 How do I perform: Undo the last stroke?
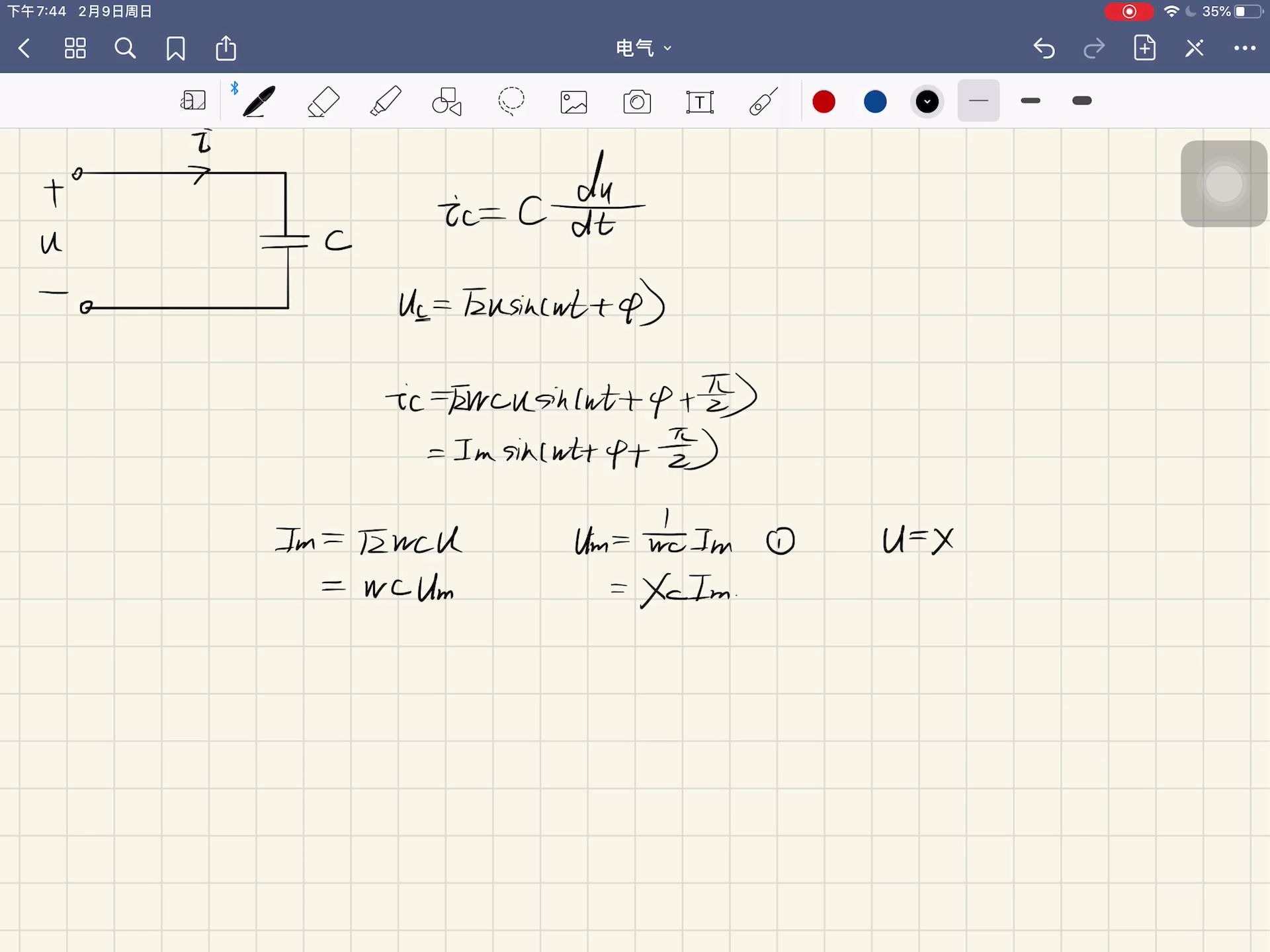pos(1044,48)
